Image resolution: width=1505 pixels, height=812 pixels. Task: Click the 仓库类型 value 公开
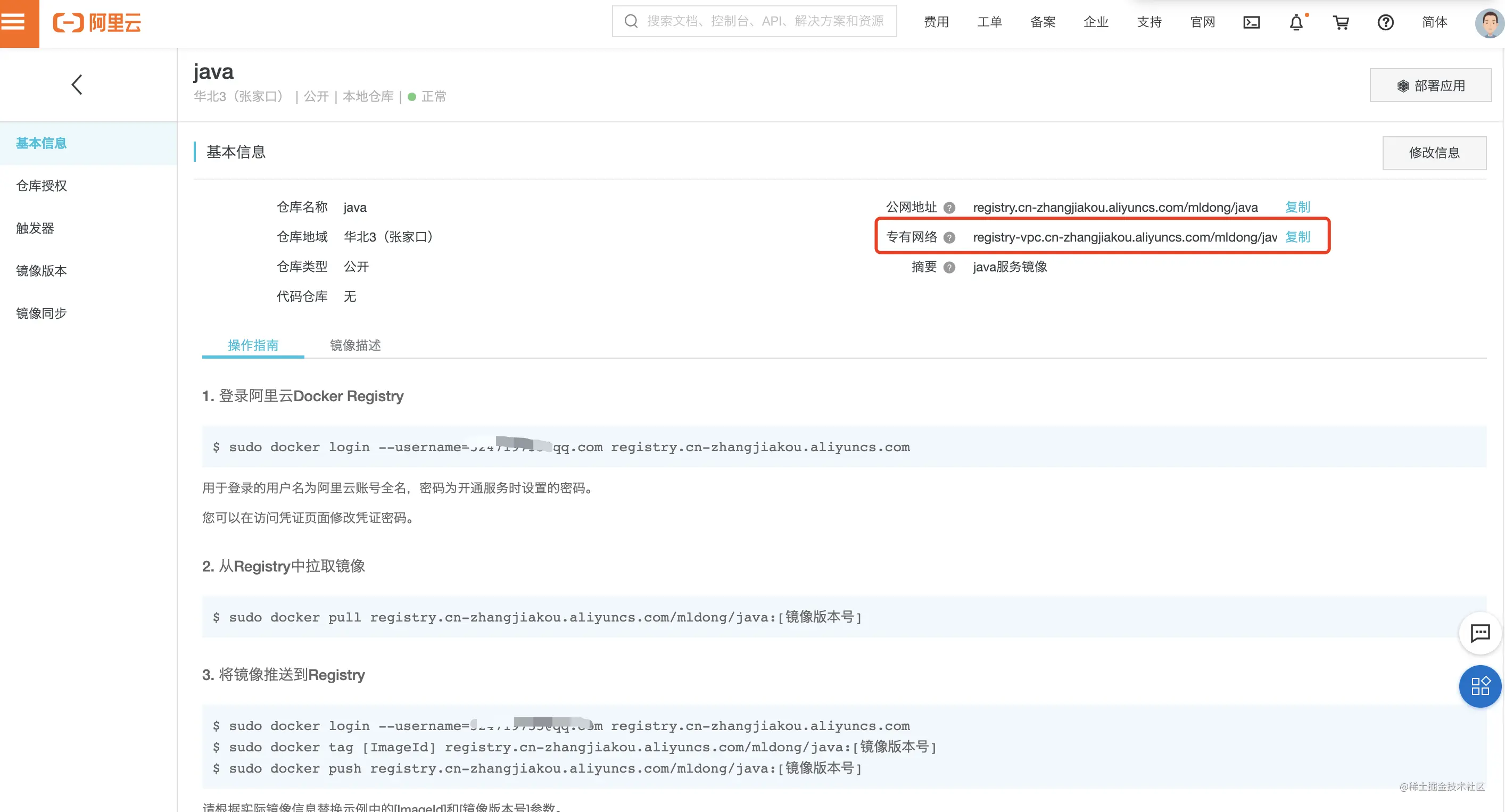[x=357, y=267]
